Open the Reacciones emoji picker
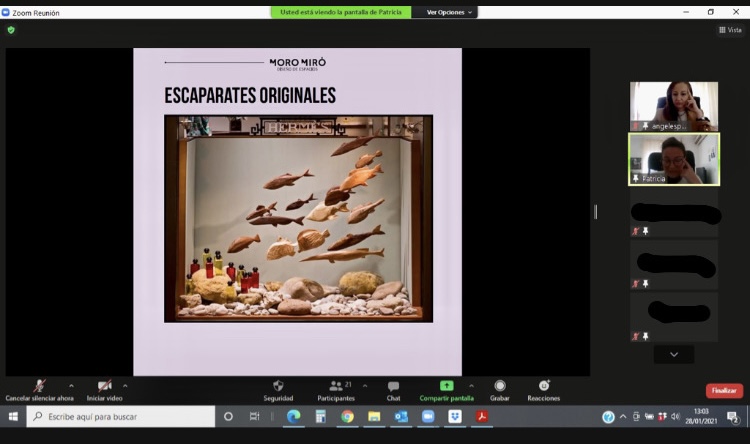This screenshot has width=750, height=444. (543, 386)
